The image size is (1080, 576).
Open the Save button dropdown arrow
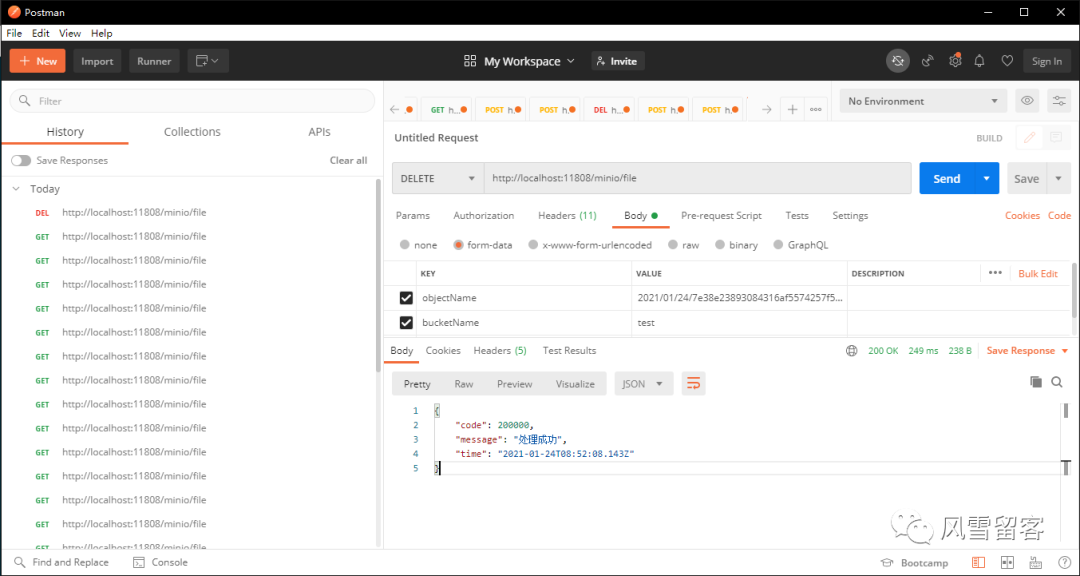(1059, 178)
